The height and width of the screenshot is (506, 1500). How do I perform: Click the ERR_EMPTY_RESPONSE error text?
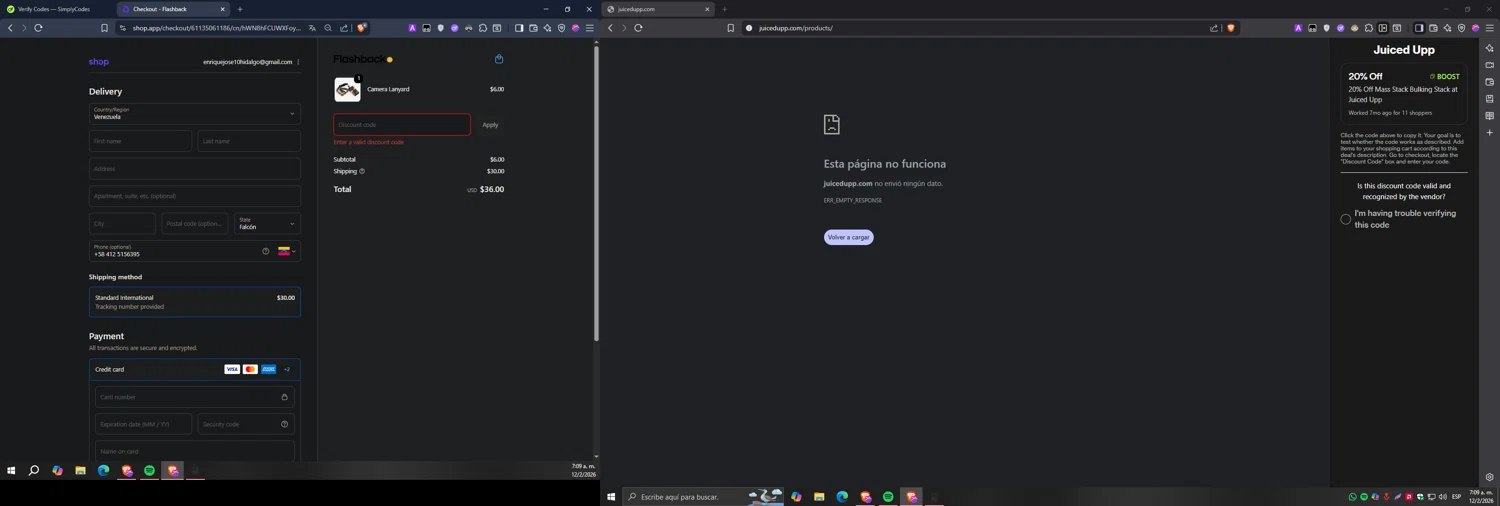click(853, 200)
